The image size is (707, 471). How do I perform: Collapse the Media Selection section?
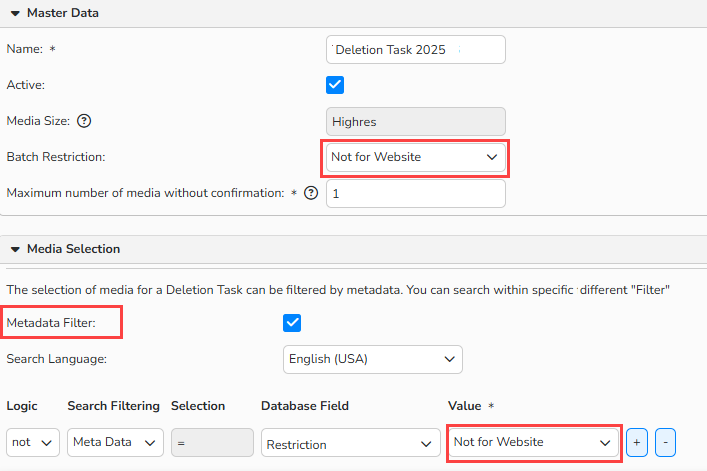pos(15,249)
